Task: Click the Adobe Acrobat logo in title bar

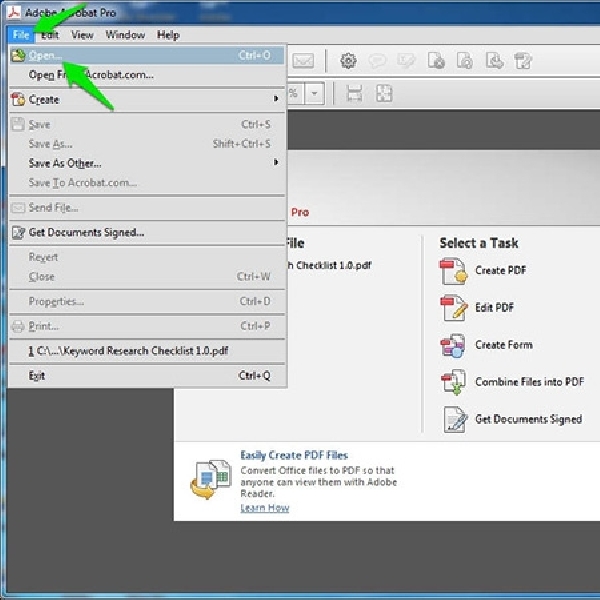Action: 14,12
